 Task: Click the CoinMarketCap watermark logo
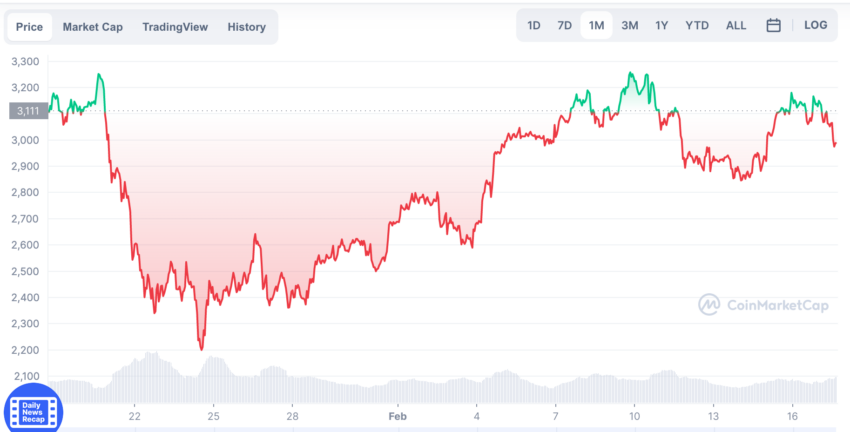763,305
